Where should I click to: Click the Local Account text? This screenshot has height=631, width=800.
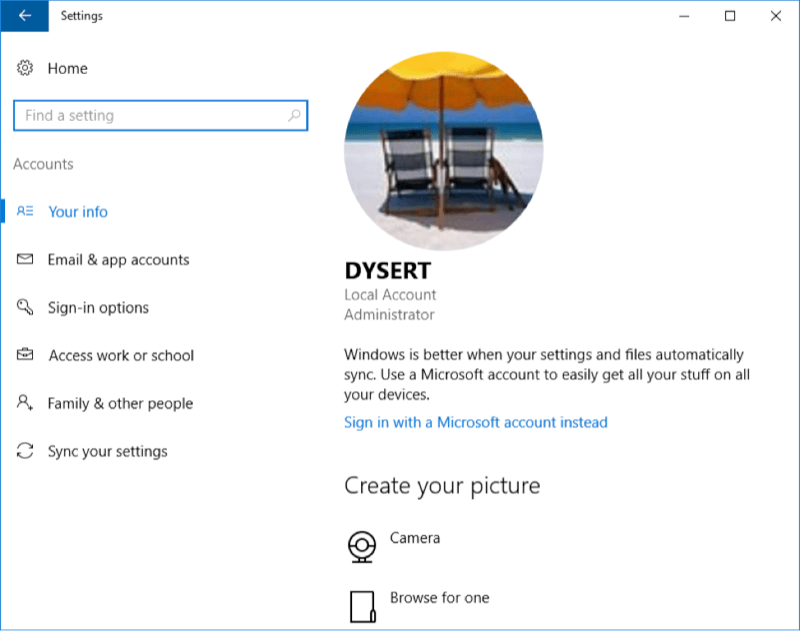390,295
